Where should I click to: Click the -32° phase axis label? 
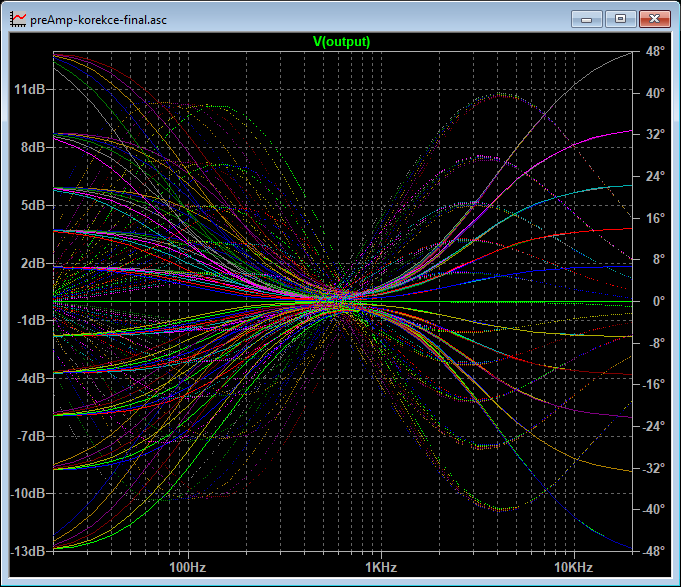pos(654,468)
